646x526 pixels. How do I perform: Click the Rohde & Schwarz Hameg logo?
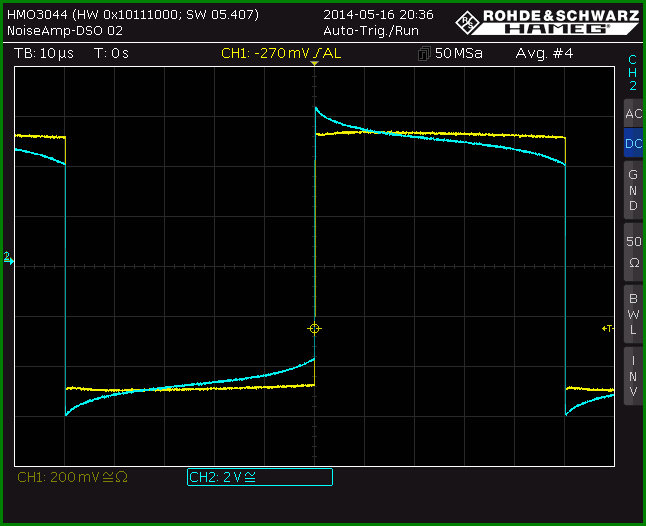pyautogui.click(x=547, y=22)
